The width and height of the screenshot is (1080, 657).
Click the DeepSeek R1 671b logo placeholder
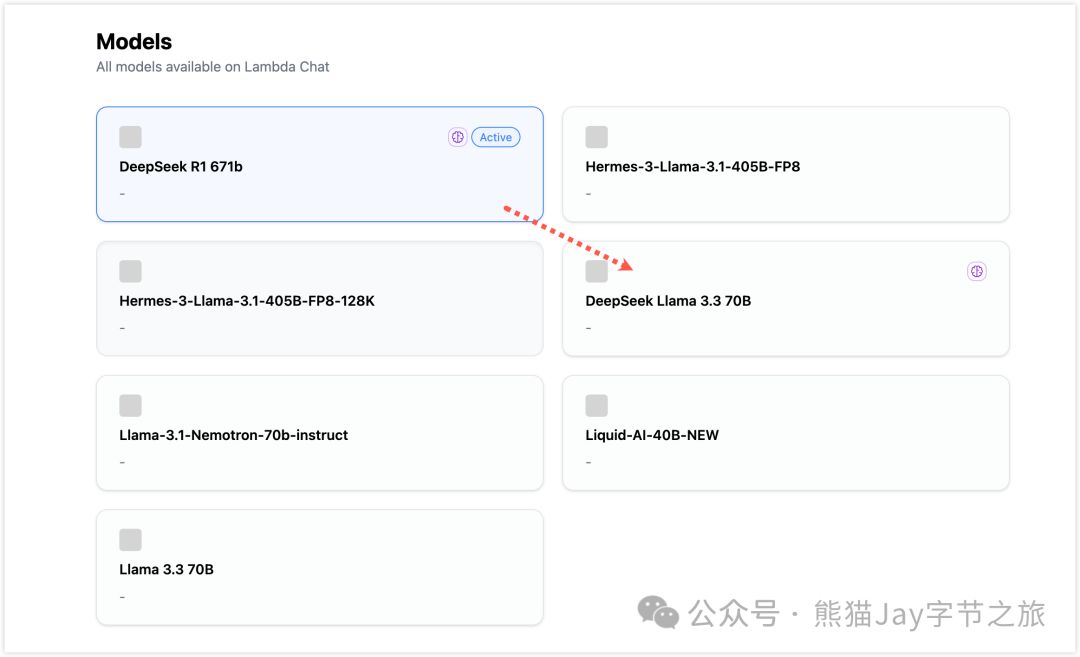(x=130, y=137)
